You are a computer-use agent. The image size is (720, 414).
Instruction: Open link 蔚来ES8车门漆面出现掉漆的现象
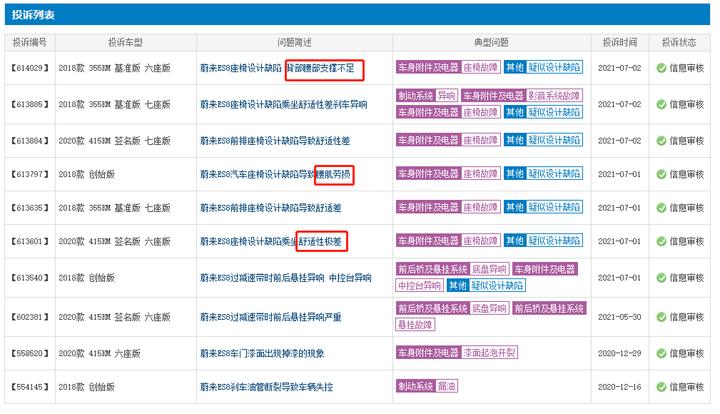tap(262, 353)
